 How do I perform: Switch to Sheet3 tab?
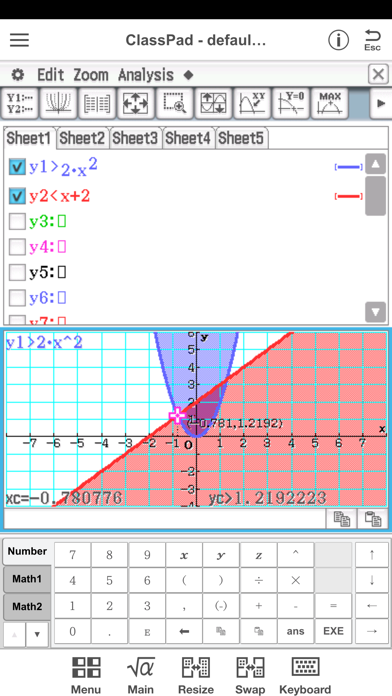(135, 138)
